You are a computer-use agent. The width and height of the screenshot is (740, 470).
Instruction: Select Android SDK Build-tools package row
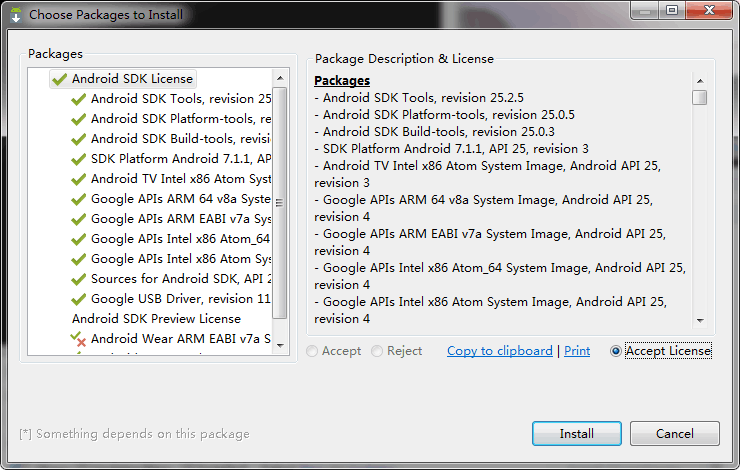click(171, 139)
